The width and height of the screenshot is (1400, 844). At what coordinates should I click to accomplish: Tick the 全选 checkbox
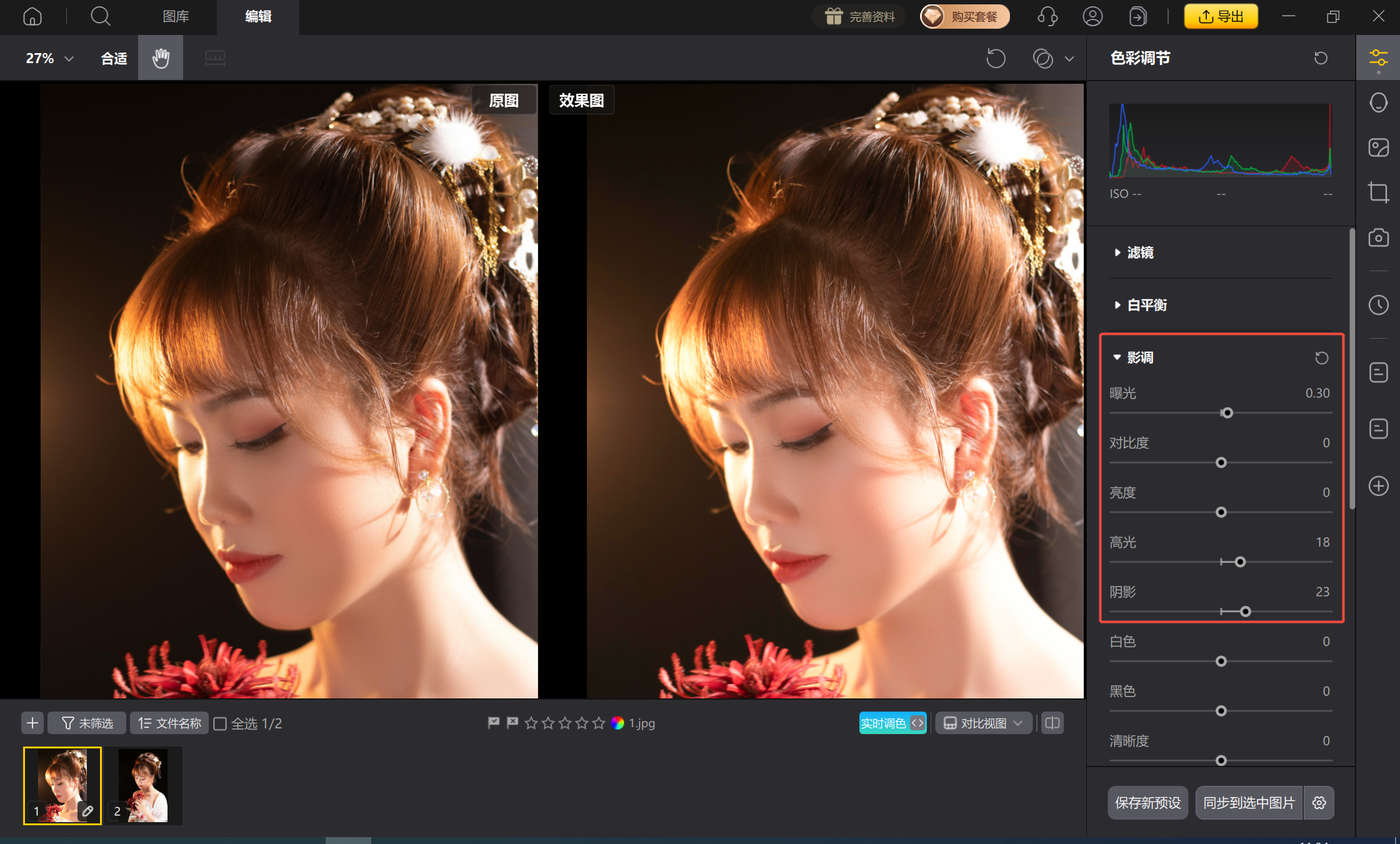tap(220, 723)
